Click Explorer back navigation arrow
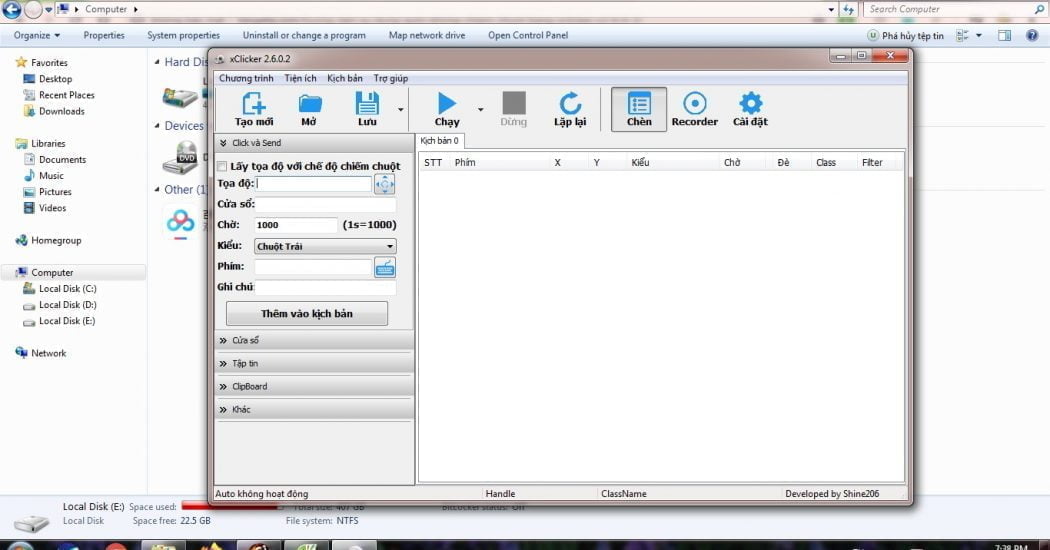Viewport: 1050px width, 550px height. [x=11, y=9]
